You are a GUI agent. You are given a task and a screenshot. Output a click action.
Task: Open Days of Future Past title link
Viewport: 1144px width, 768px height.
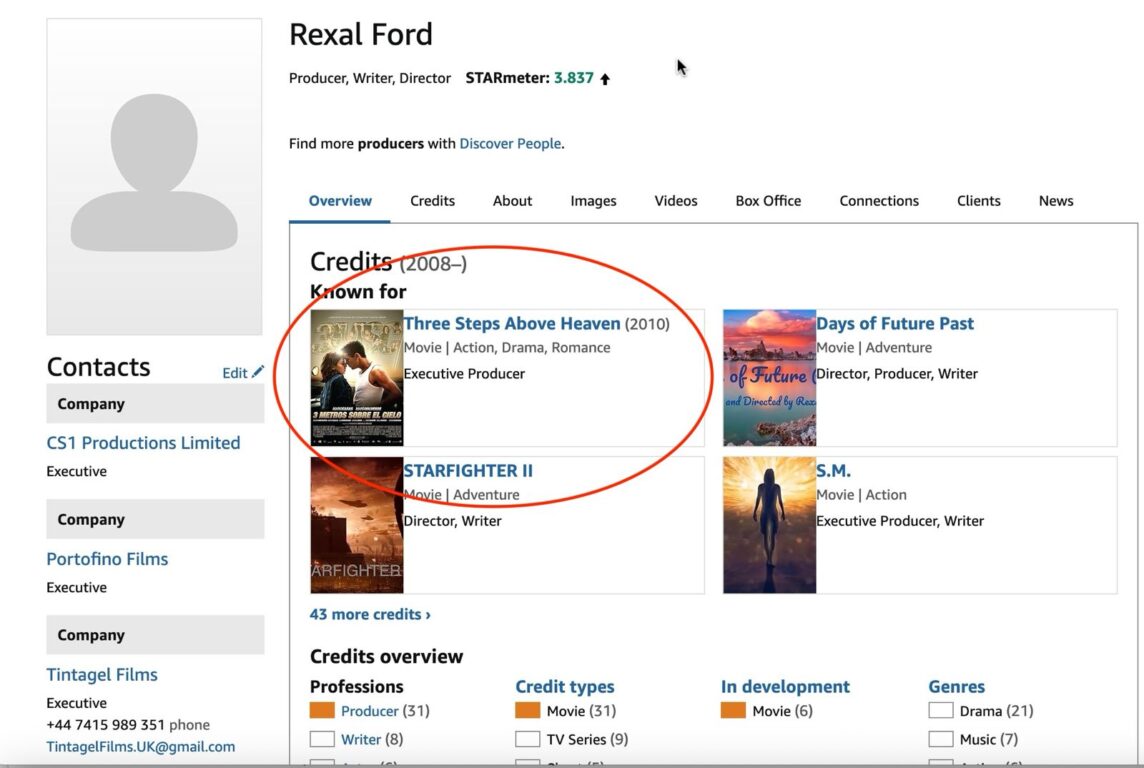[894, 323]
